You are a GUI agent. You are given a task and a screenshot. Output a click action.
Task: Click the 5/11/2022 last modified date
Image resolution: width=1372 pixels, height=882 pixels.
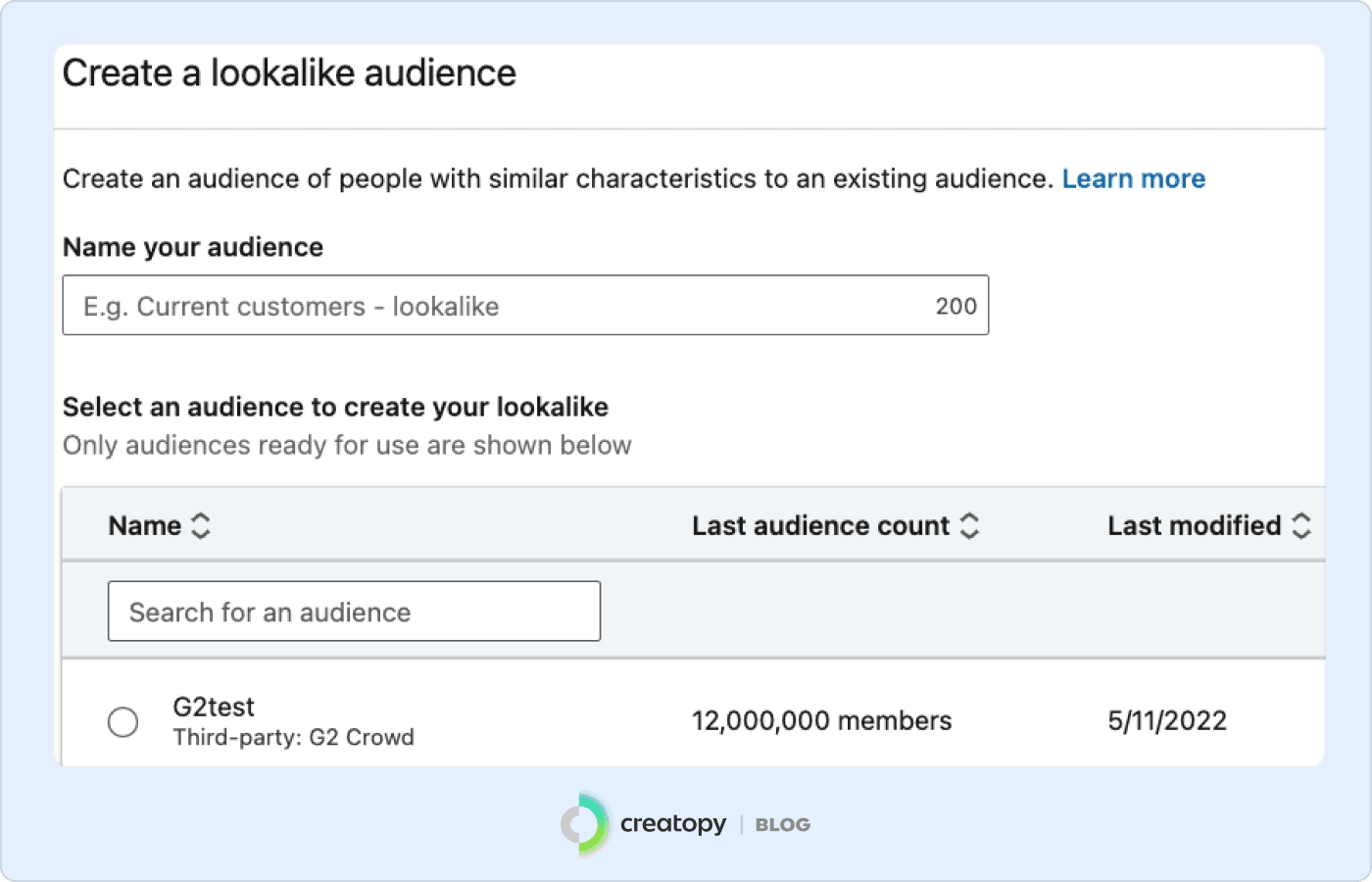coord(1166,721)
